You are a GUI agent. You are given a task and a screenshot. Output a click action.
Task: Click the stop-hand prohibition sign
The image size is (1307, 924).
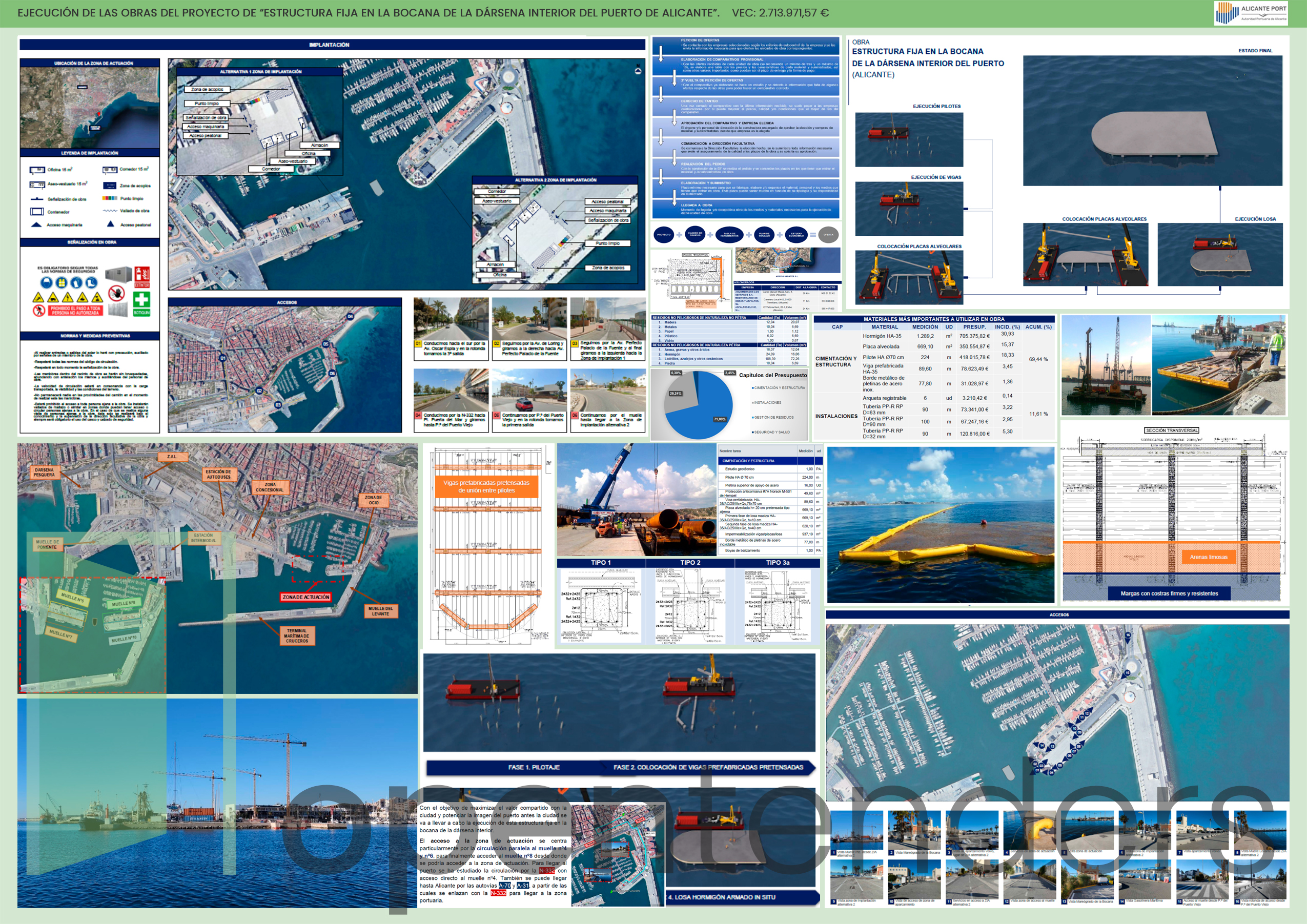tap(117, 293)
